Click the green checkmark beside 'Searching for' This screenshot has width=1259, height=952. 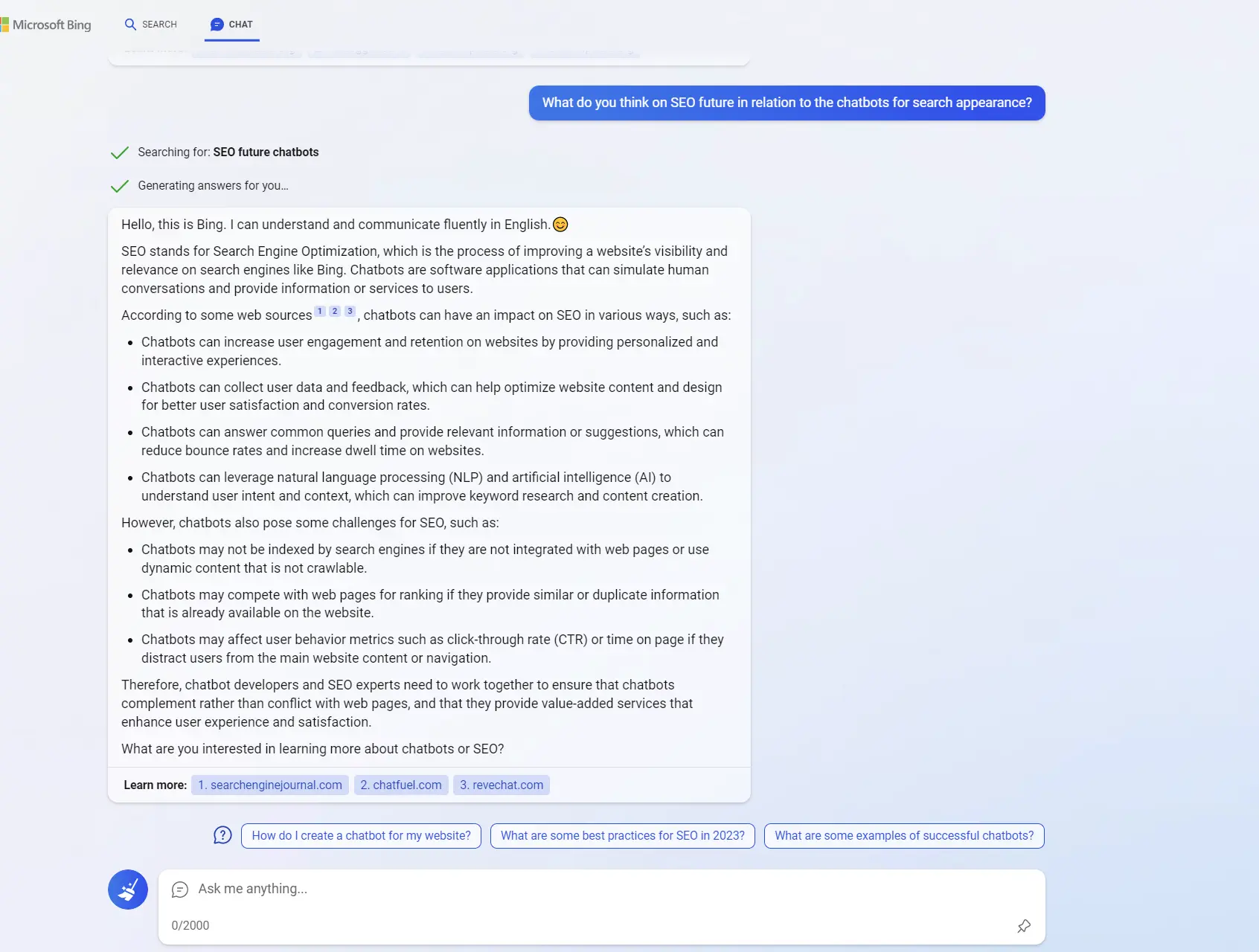[120, 153]
